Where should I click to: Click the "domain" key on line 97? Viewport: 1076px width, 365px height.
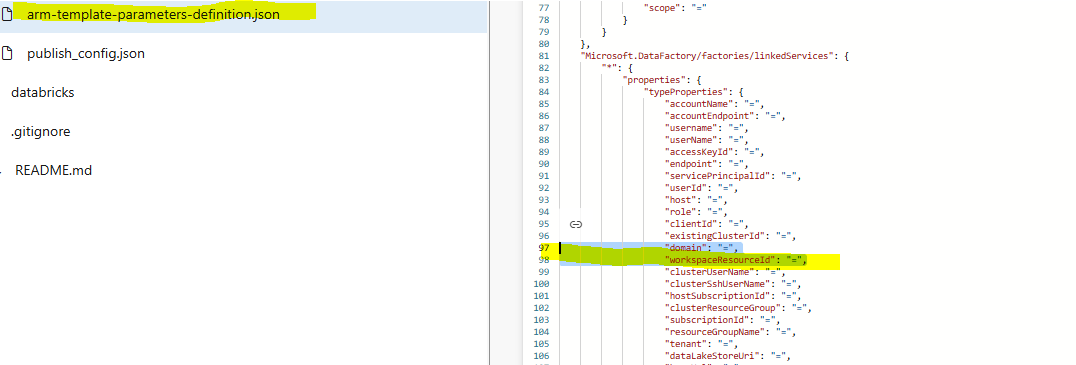pyautogui.click(x=688, y=248)
